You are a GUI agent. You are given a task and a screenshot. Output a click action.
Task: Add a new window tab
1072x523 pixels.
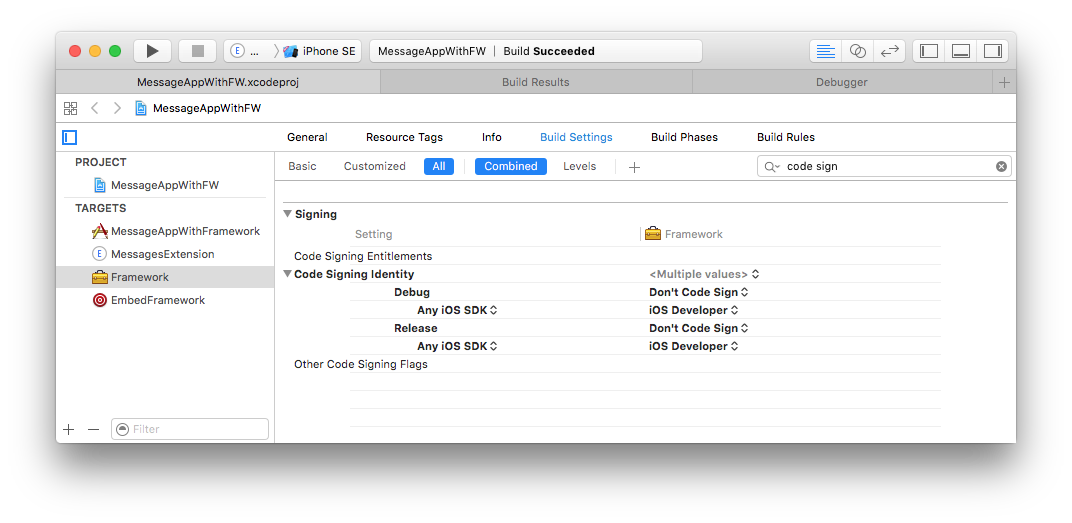pos(1004,83)
